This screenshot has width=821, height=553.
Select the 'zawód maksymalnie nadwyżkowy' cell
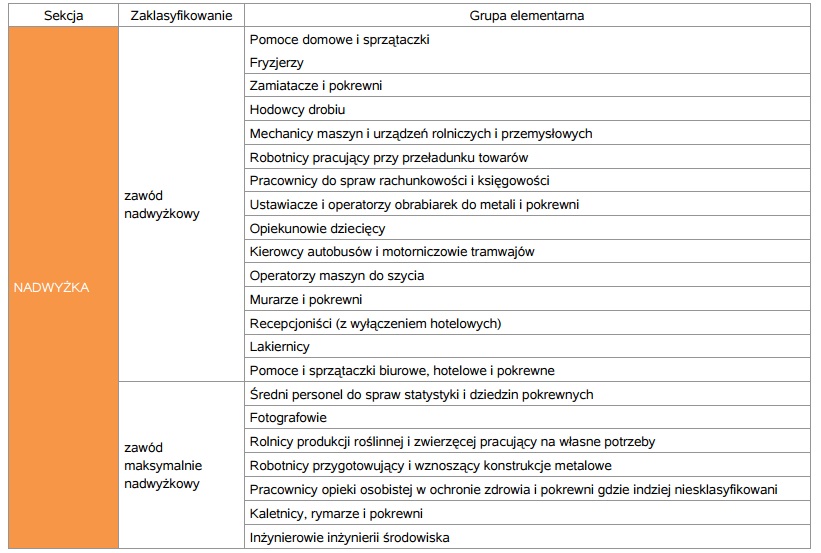point(181,465)
